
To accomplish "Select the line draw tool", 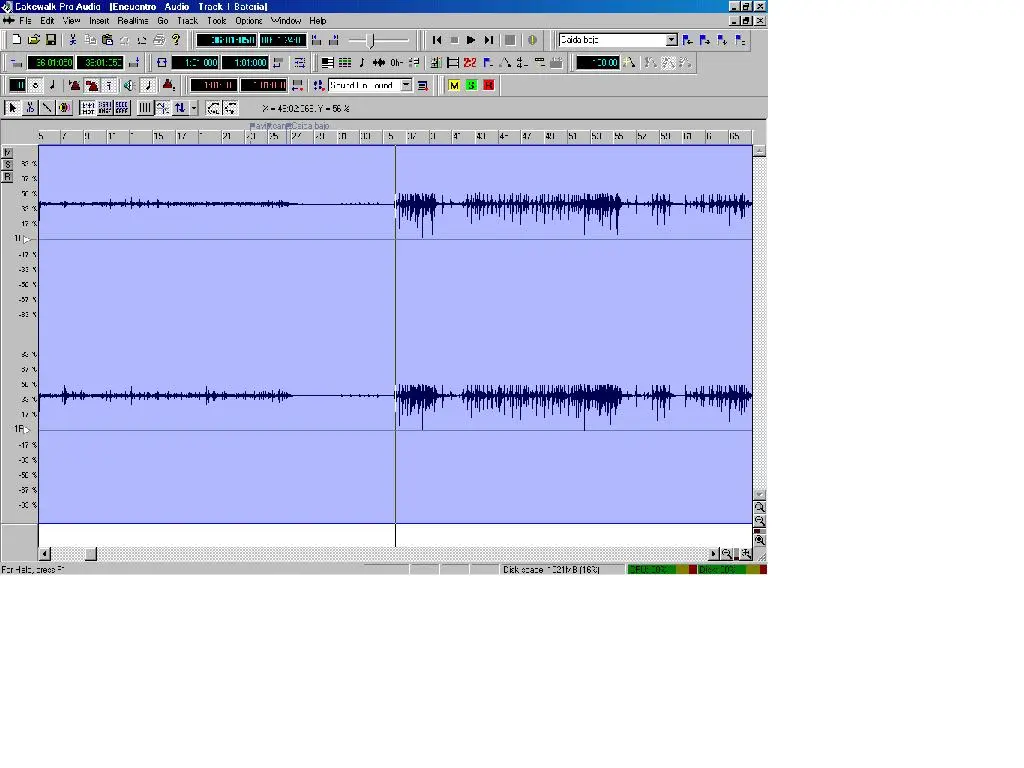I will 47,108.
